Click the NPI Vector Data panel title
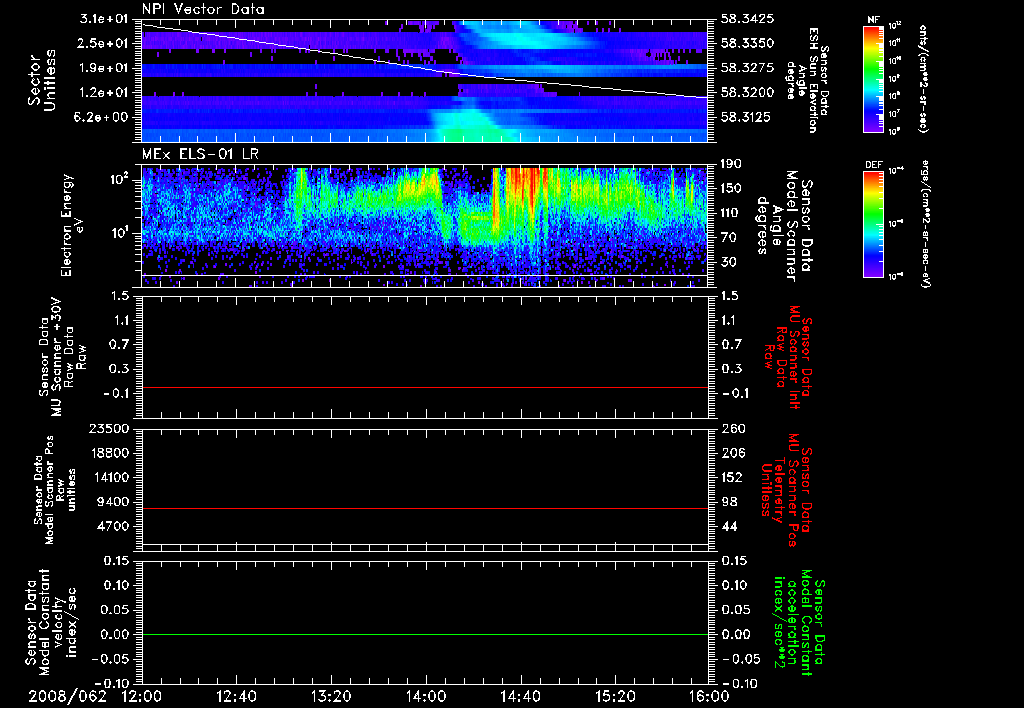The height and width of the screenshot is (708, 1024). click(203, 9)
